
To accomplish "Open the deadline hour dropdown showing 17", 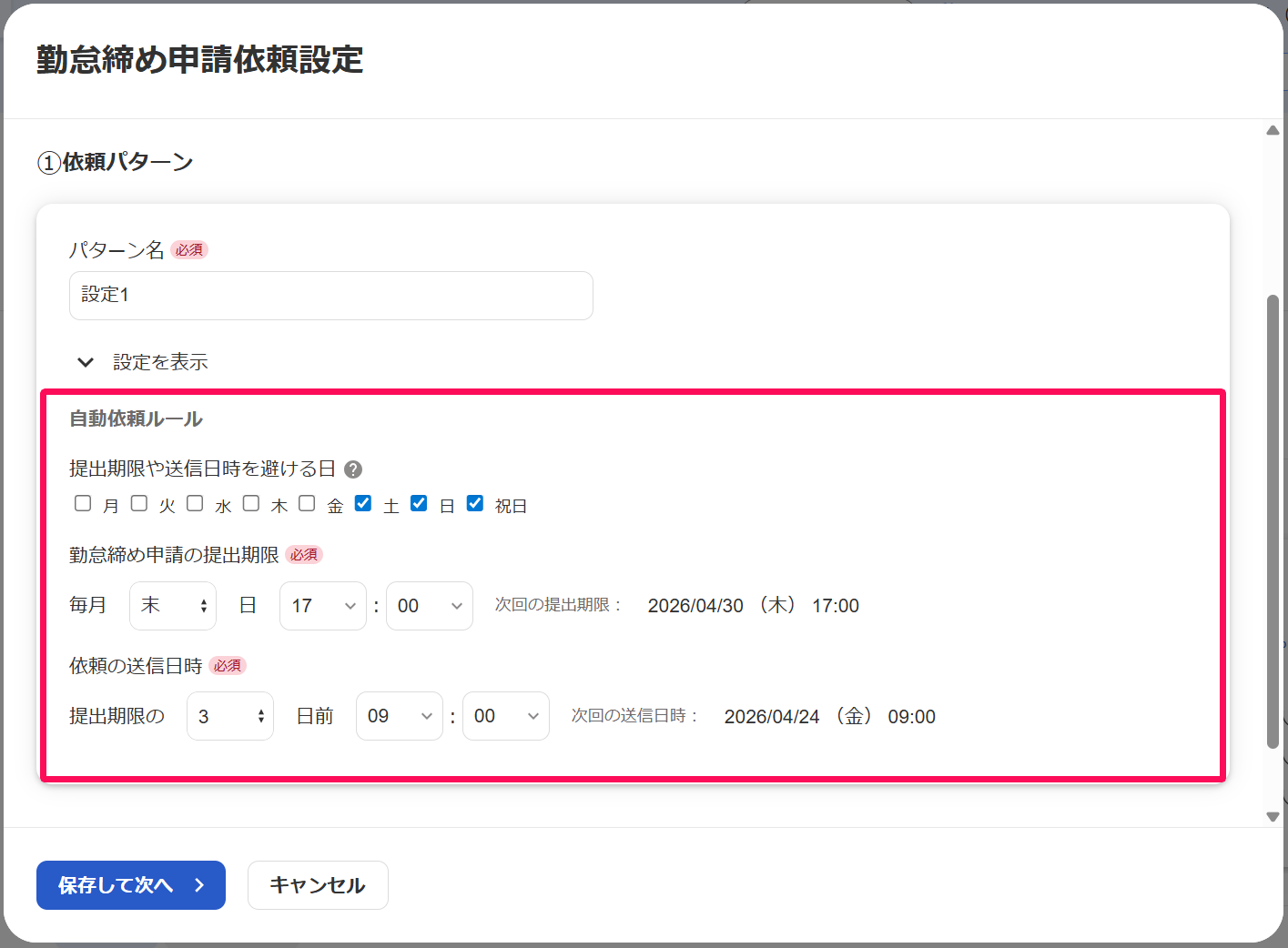I will [x=323, y=606].
